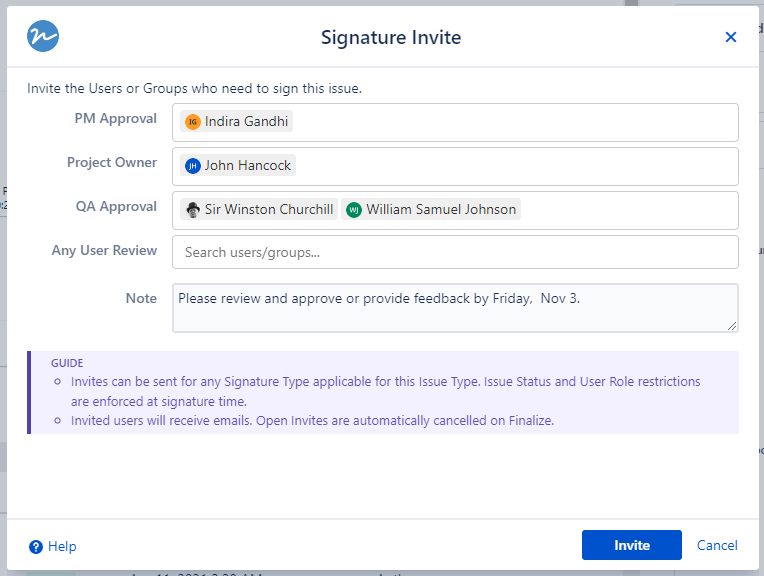Open the Help link text

click(x=62, y=546)
